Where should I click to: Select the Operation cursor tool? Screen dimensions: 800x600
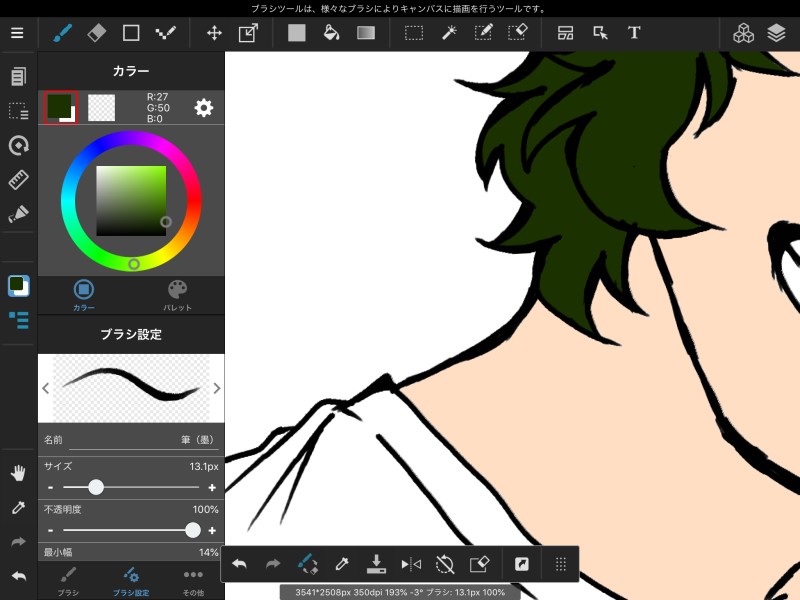click(600, 33)
